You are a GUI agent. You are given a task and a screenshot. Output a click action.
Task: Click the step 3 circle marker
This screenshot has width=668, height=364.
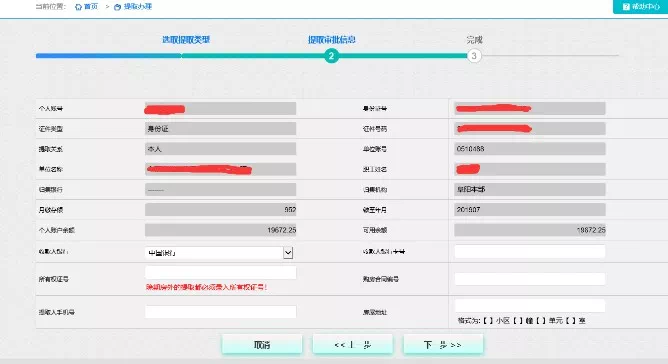[x=474, y=56]
